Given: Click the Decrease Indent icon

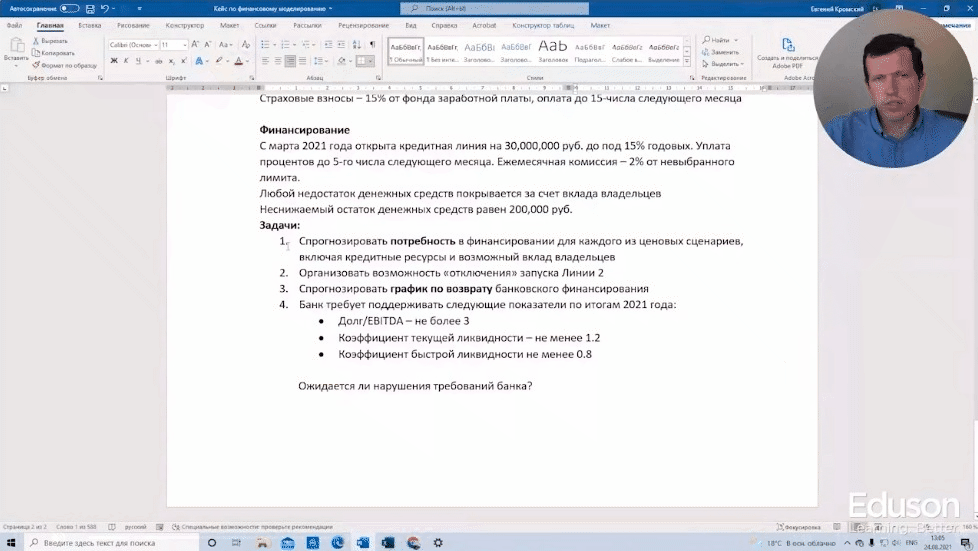Looking at the screenshot, I should click(328, 45).
